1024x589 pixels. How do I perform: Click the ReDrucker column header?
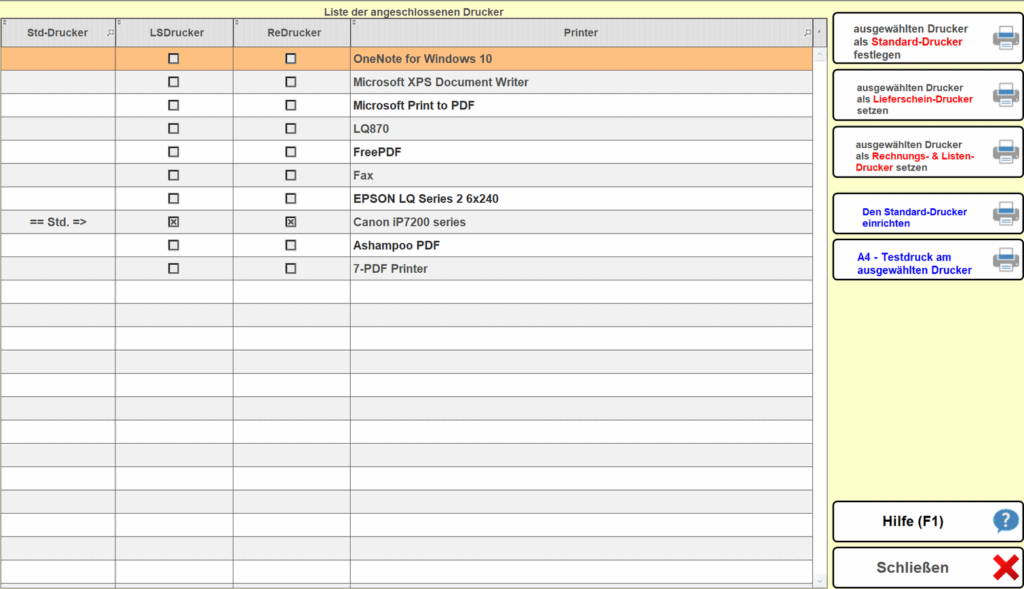coord(294,33)
